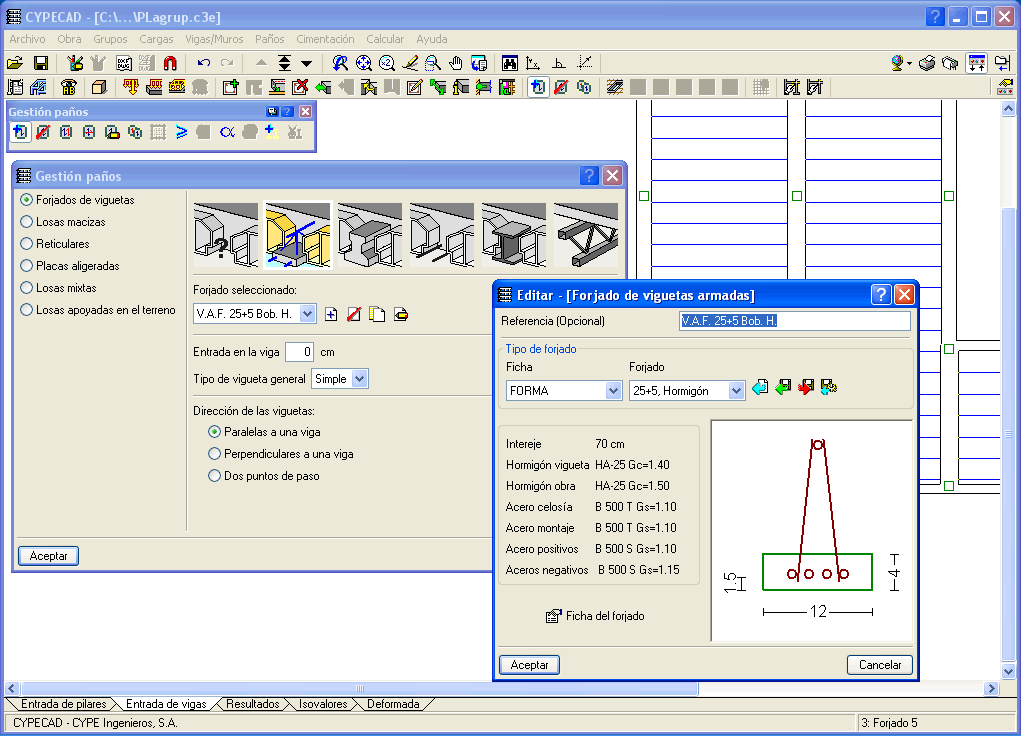Viewport: 1021px width, 736px height.
Task: Open the Obra menu
Action: pyautogui.click(x=69, y=39)
